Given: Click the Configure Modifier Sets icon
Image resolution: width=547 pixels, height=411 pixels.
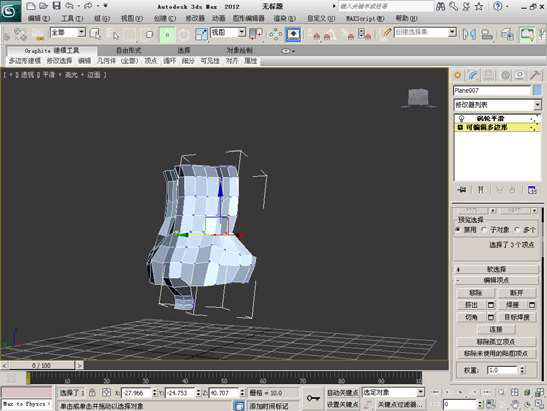Looking at the screenshot, I should click(x=532, y=190).
